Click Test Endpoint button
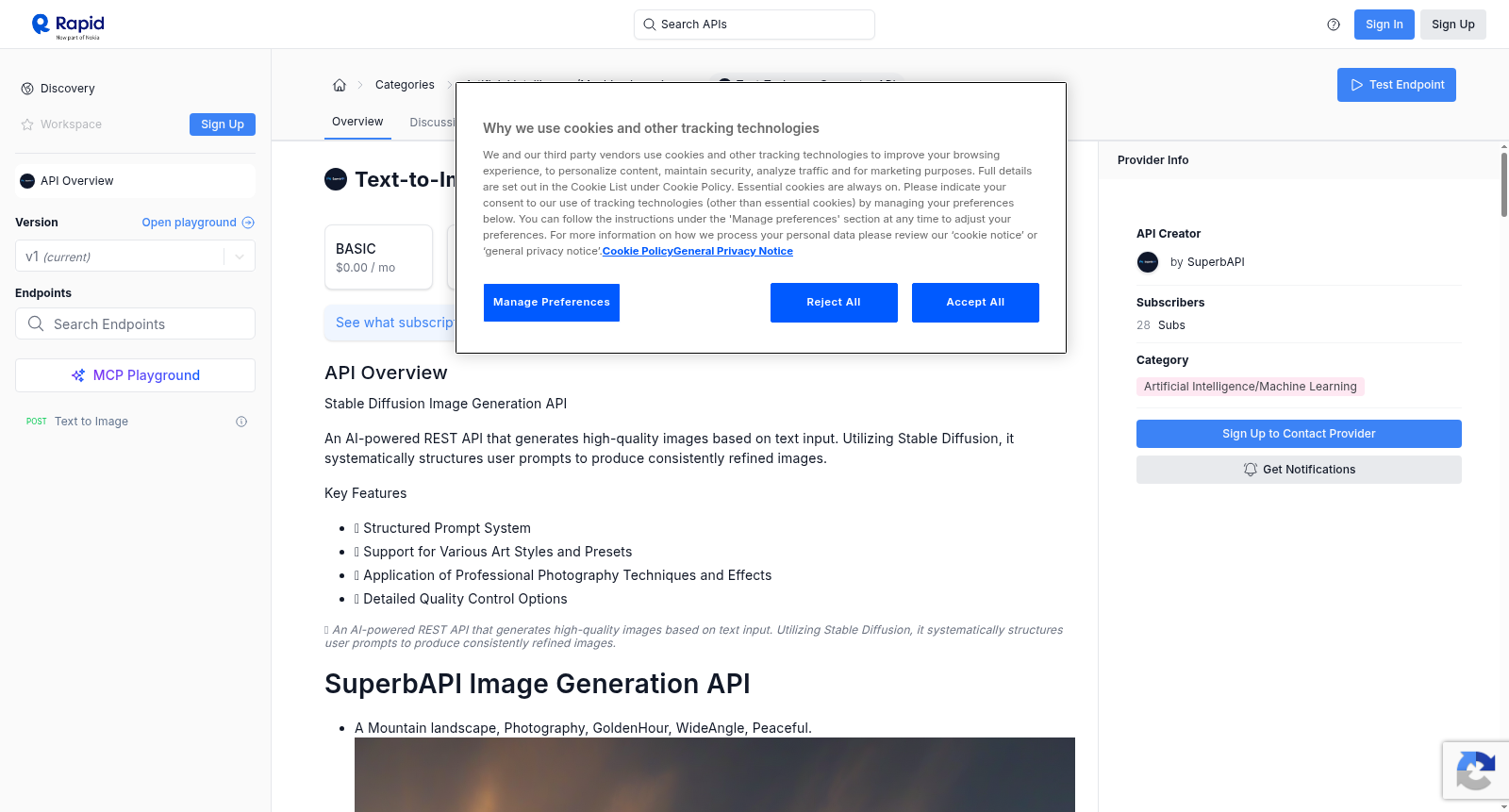Image resolution: width=1509 pixels, height=812 pixels. click(1396, 85)
